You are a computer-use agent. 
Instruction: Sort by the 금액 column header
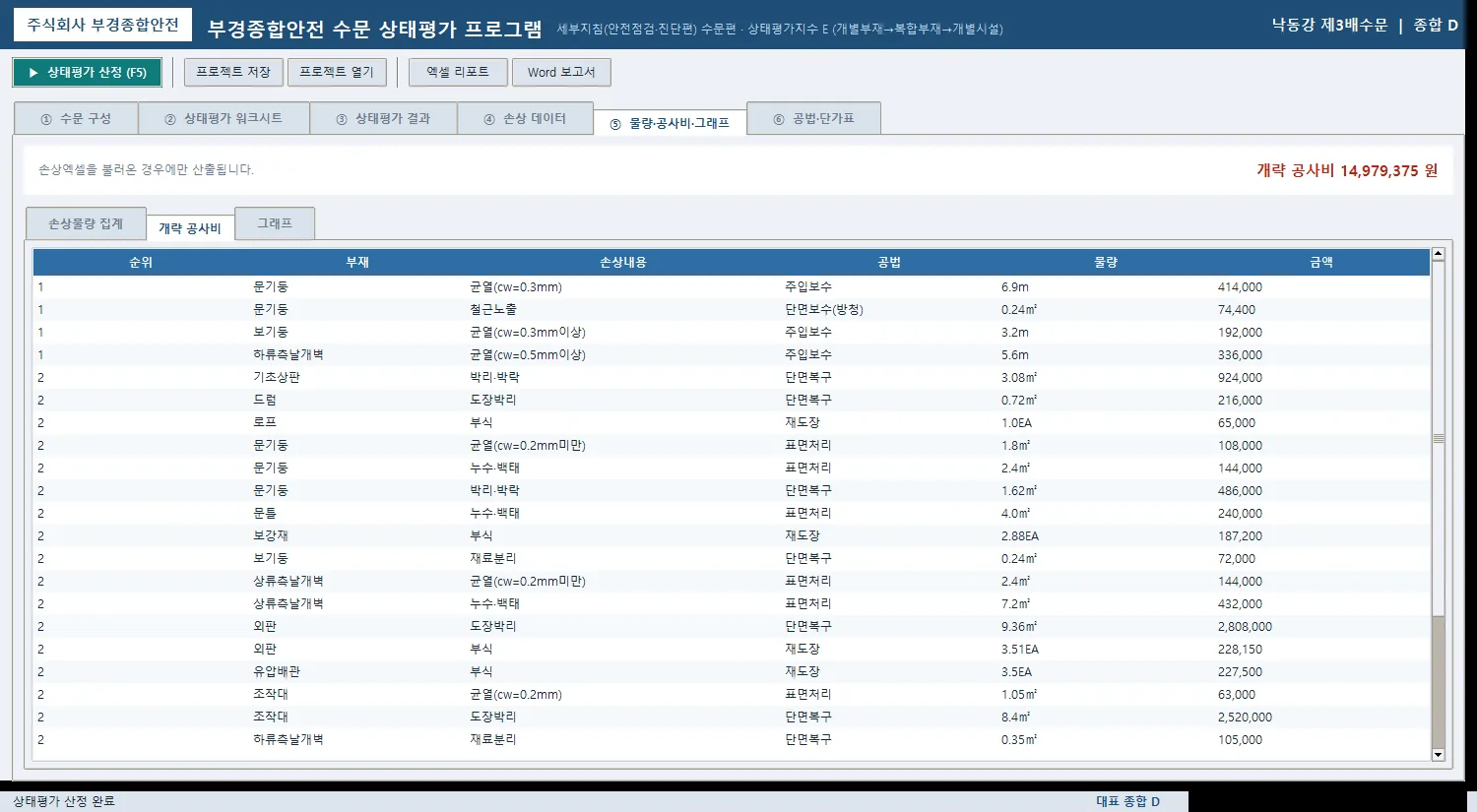tap(1321, 263)
